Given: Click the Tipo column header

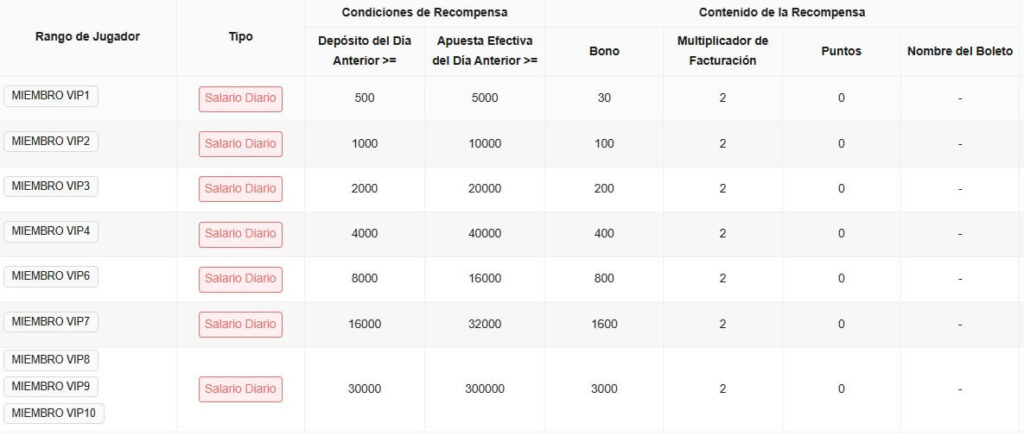Looking at the screenshot, I should click(x=240, y=37).
